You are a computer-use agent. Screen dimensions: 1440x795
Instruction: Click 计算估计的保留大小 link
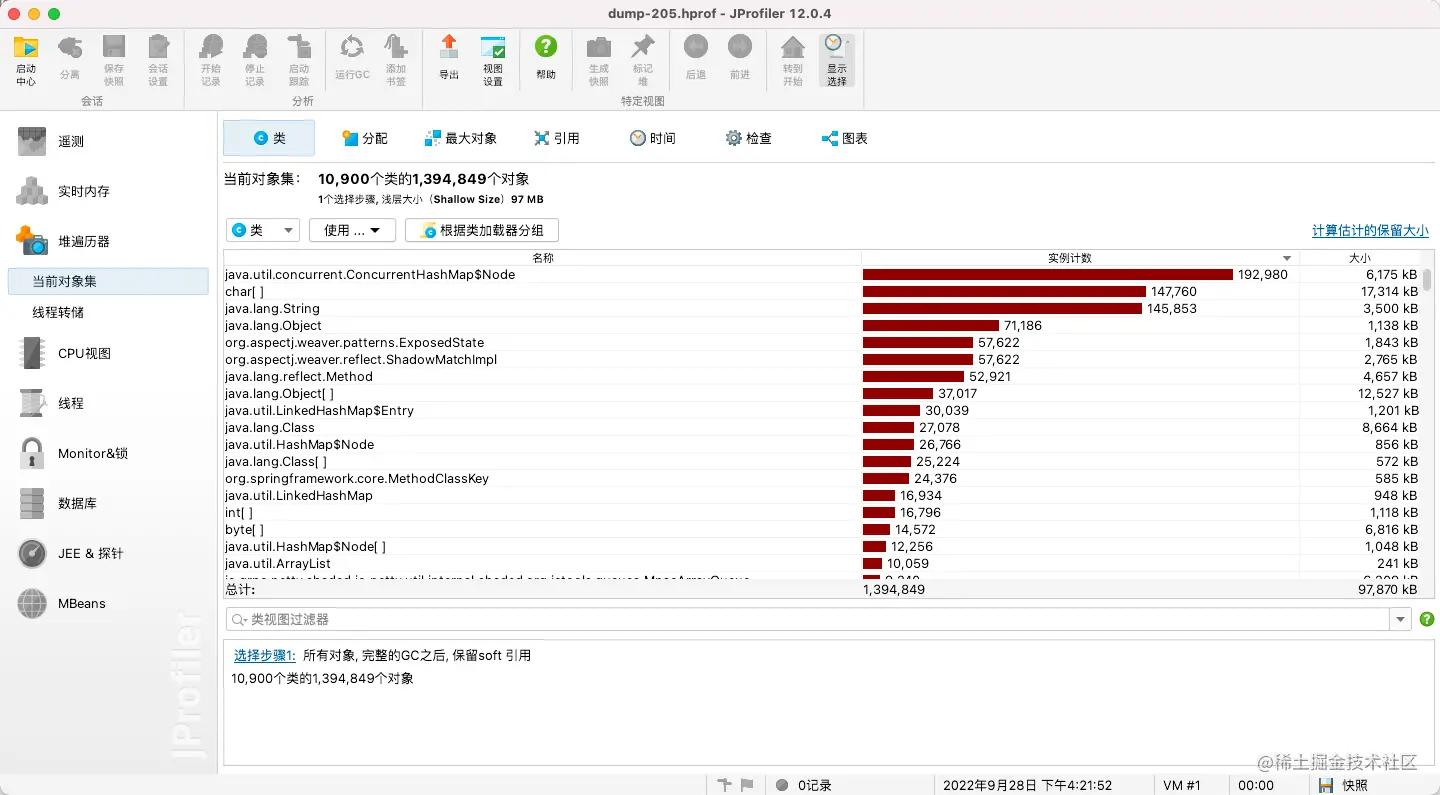click(1370, 230)
